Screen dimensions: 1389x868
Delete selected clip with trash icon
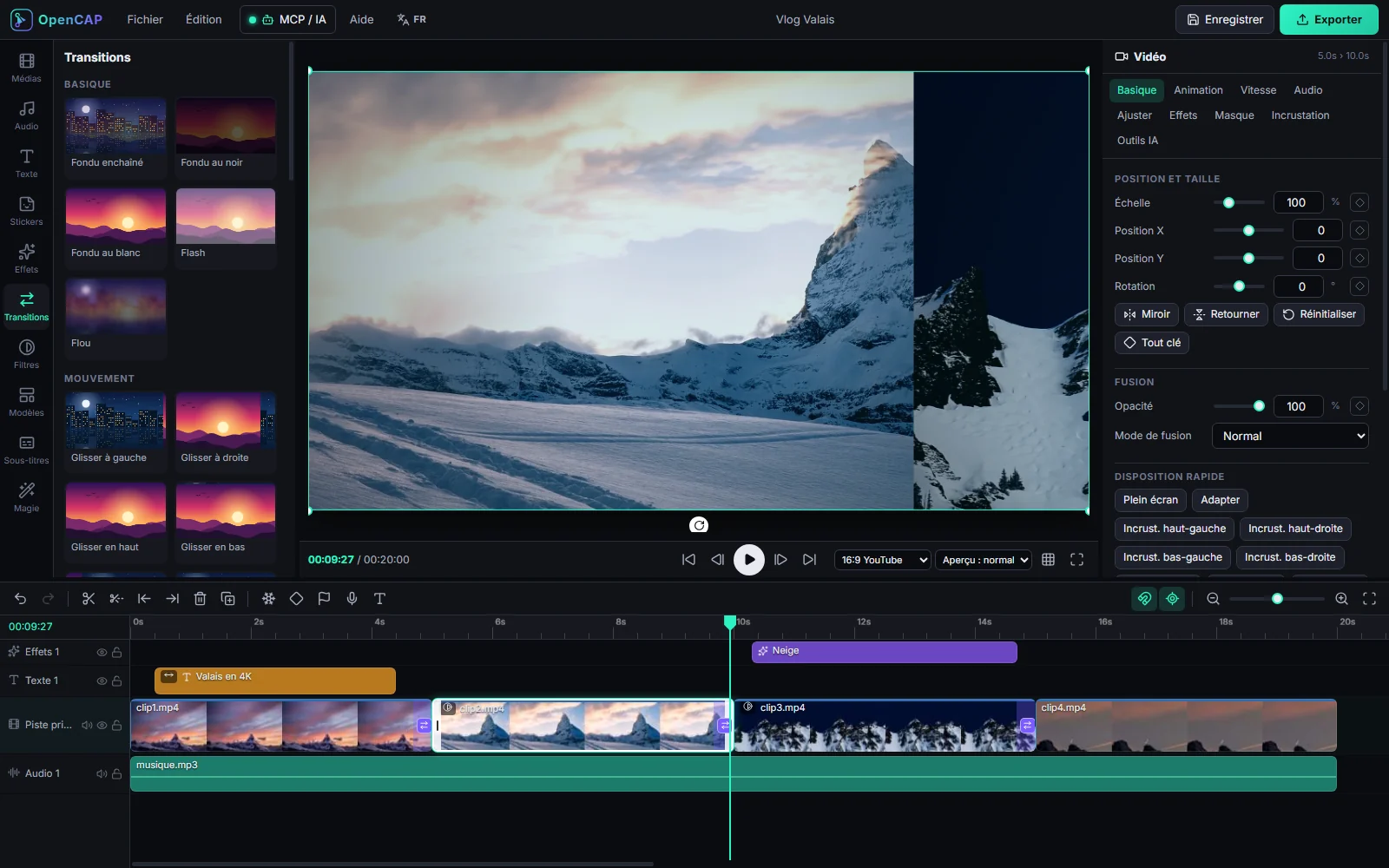200,599
